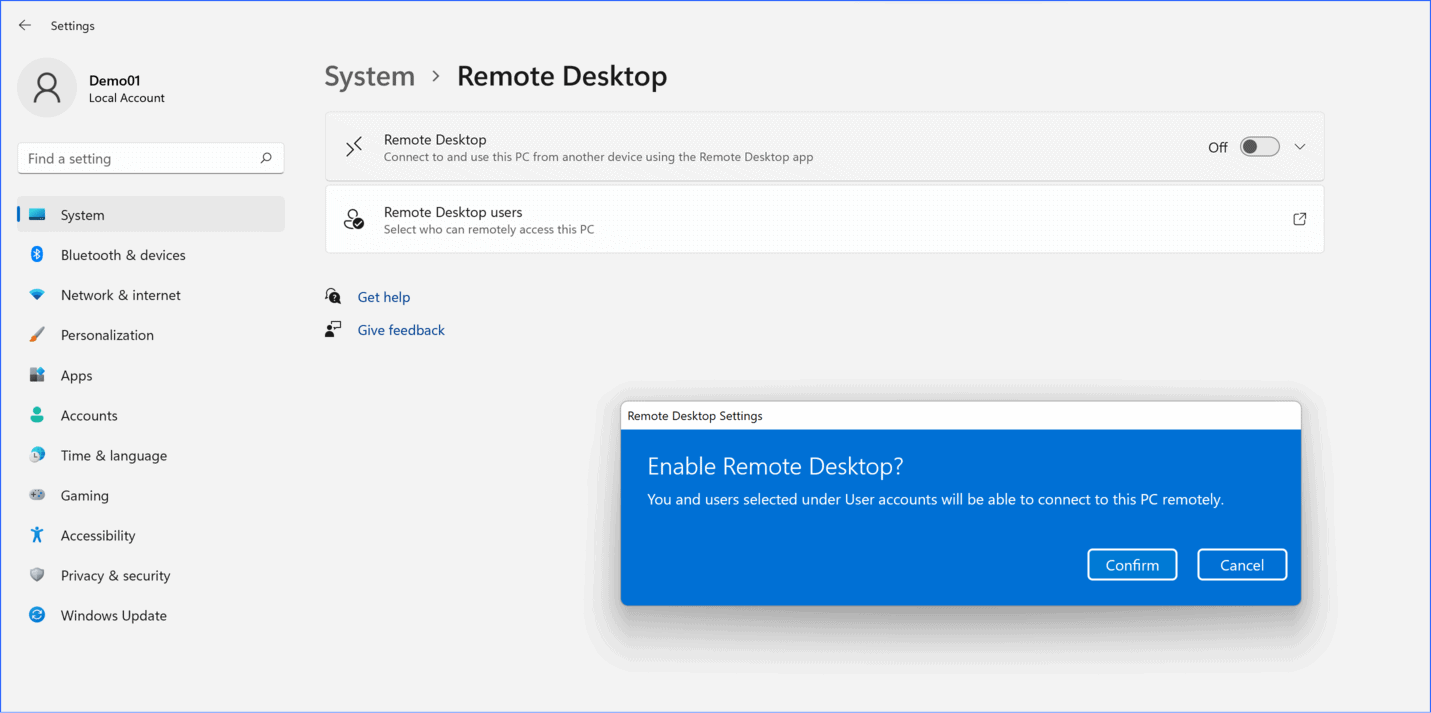Click the Remote Desktop users icon
Viewport: 1431px width, 713px height.
pos(354,219)
